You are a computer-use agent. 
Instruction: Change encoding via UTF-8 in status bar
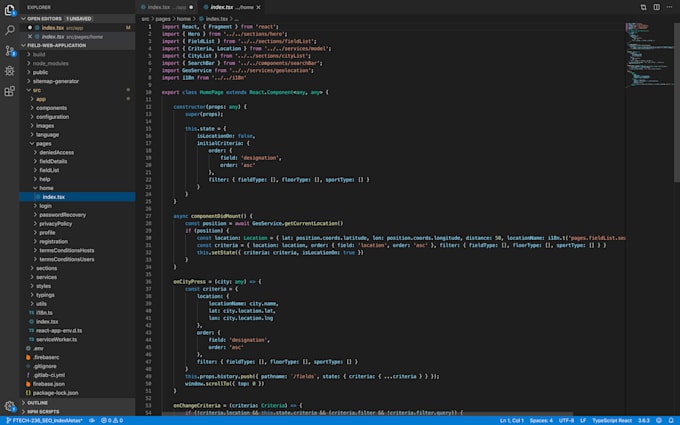566,421
